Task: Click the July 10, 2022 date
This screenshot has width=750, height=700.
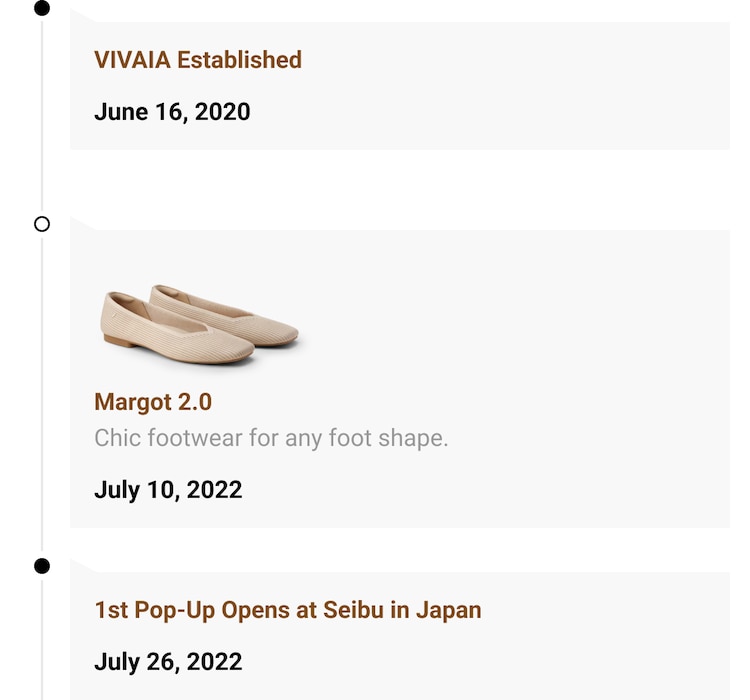Action: tap(168, 490)
